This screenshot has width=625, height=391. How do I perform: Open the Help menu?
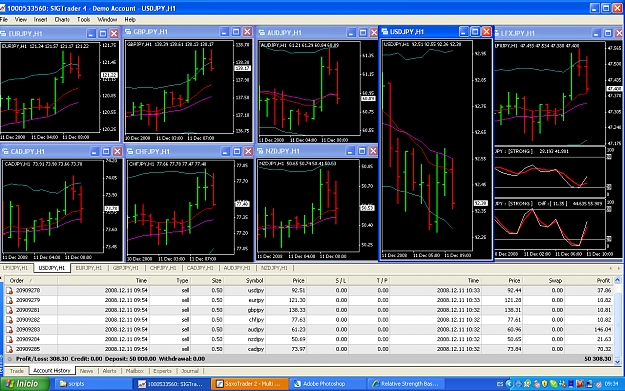130,19
